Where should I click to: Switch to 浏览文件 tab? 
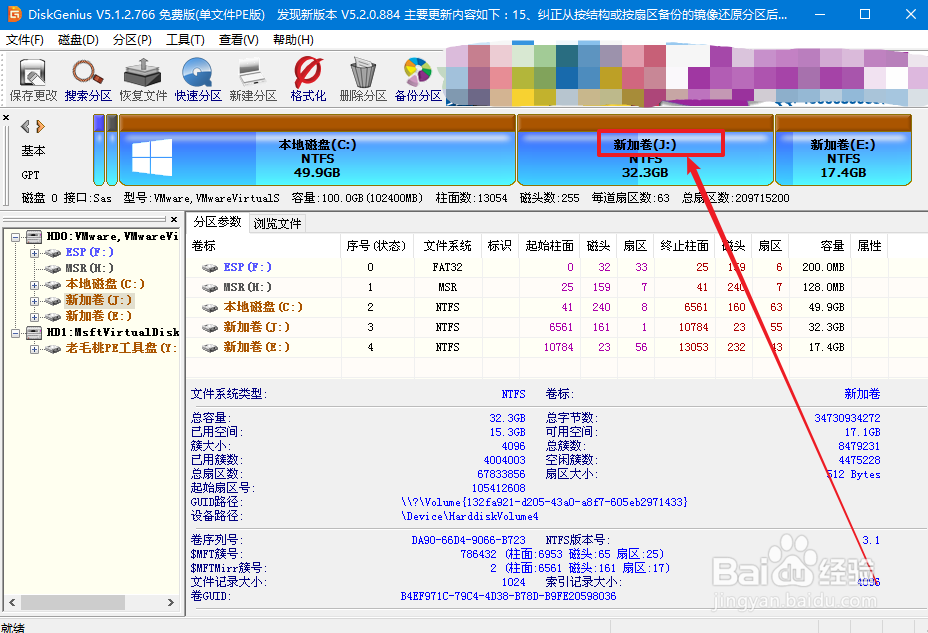coord(277,224)
